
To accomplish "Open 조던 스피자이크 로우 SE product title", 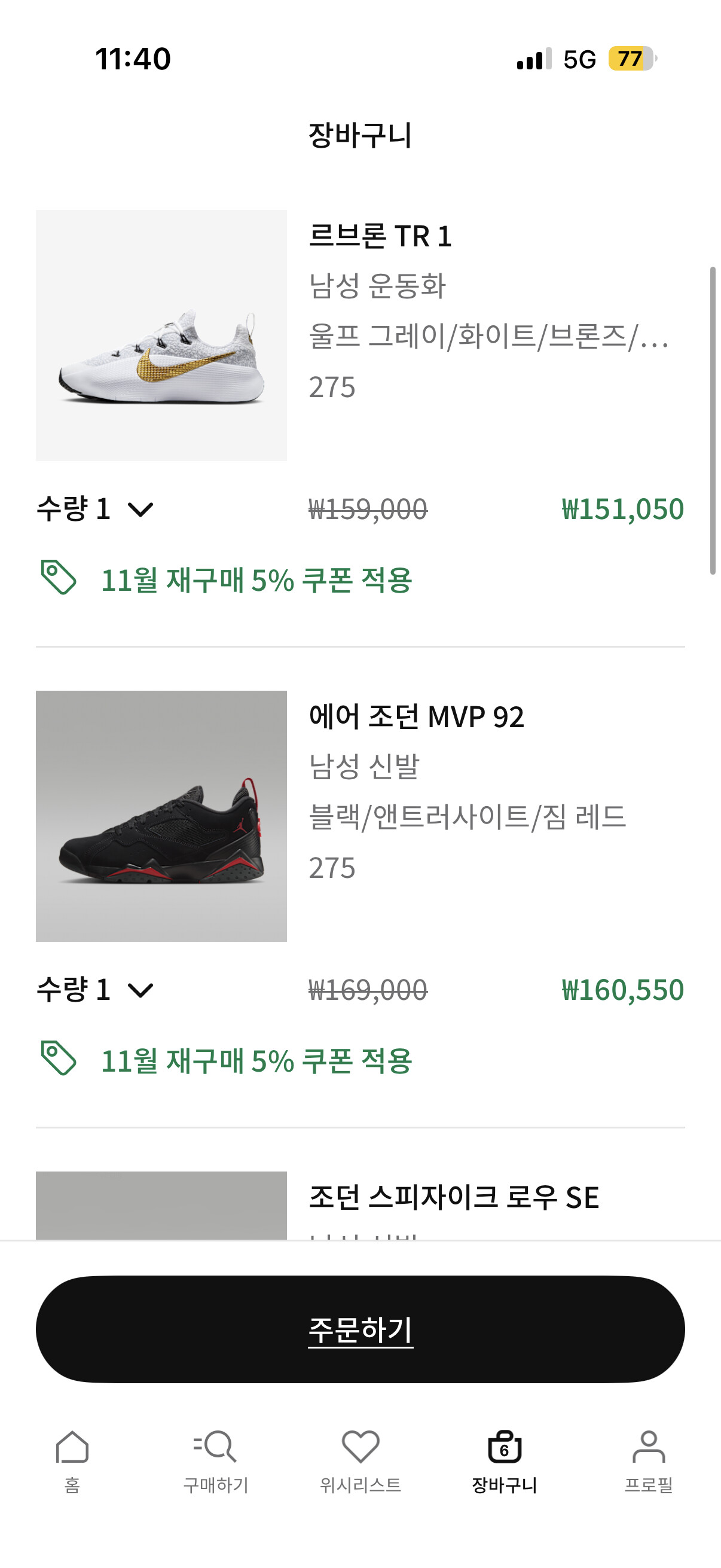I will [454, 1197].
